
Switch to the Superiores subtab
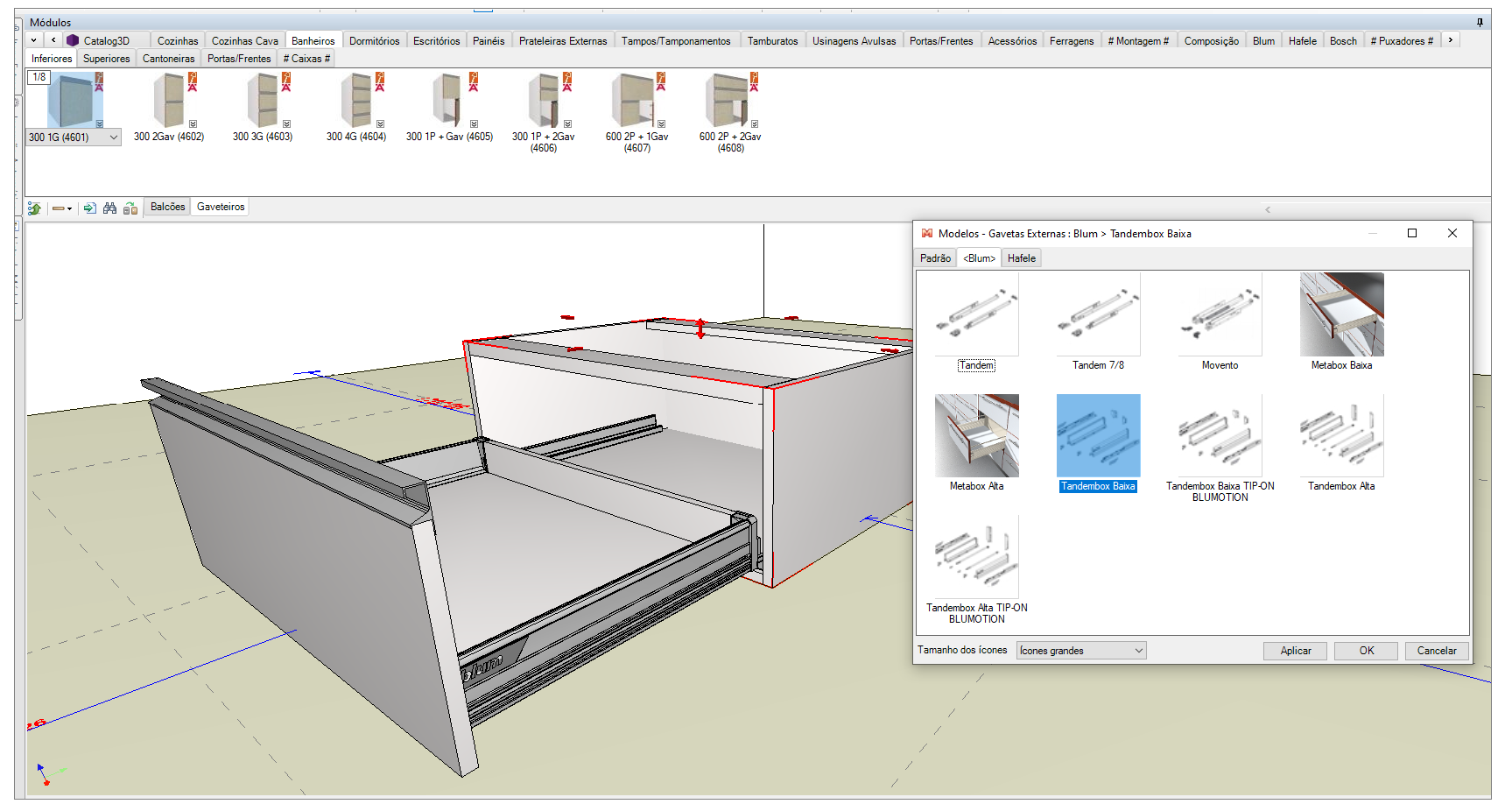pyautogui.click(x=106, y=59)
